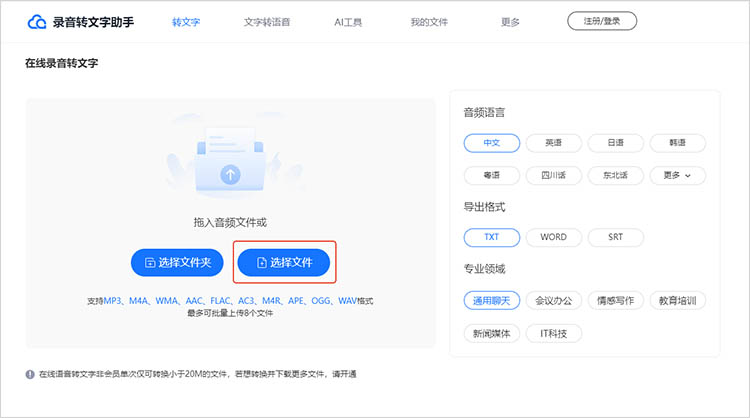This screenshot has width=750, height=418.
Task: Click the 在线录音转文字 heading
Action: (62, 63)
